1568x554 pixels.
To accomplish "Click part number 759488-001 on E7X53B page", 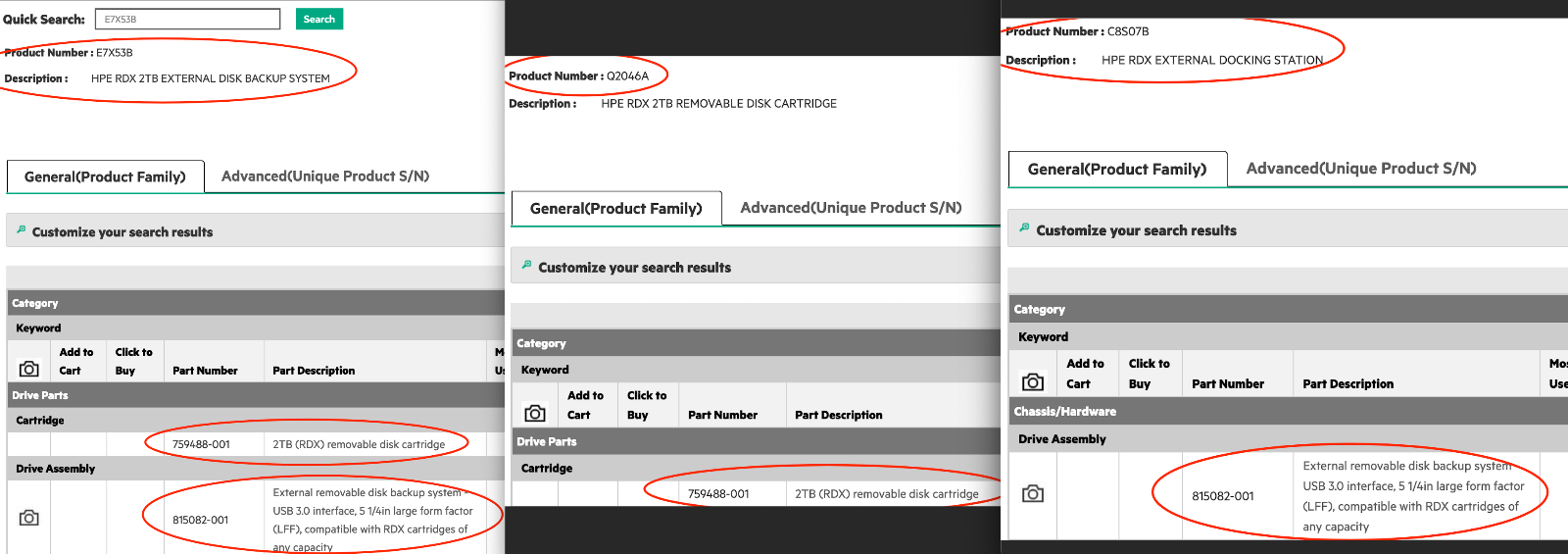I will 201,444.
